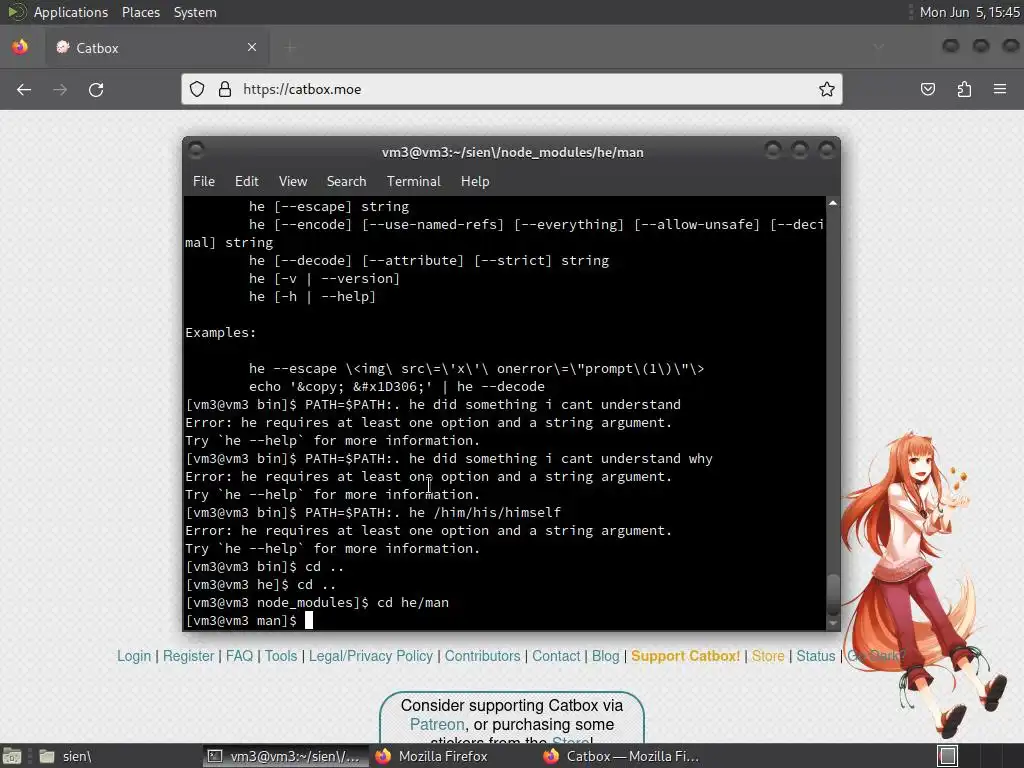Image resolution: width=1024 pixels, height=768 pixels.
Task: Expand the list all tabs chevron
Action: pos(878,47)
